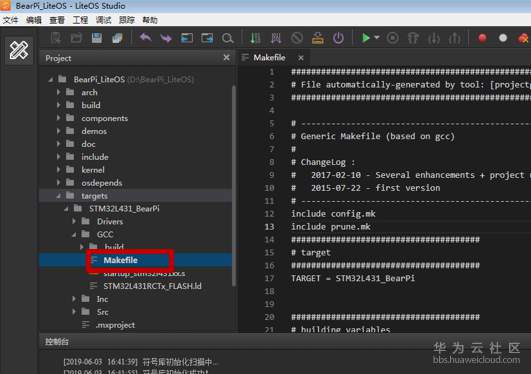The image size is (531, 374).
Task: Open the 查看 menu
Action: click(57, 20)
